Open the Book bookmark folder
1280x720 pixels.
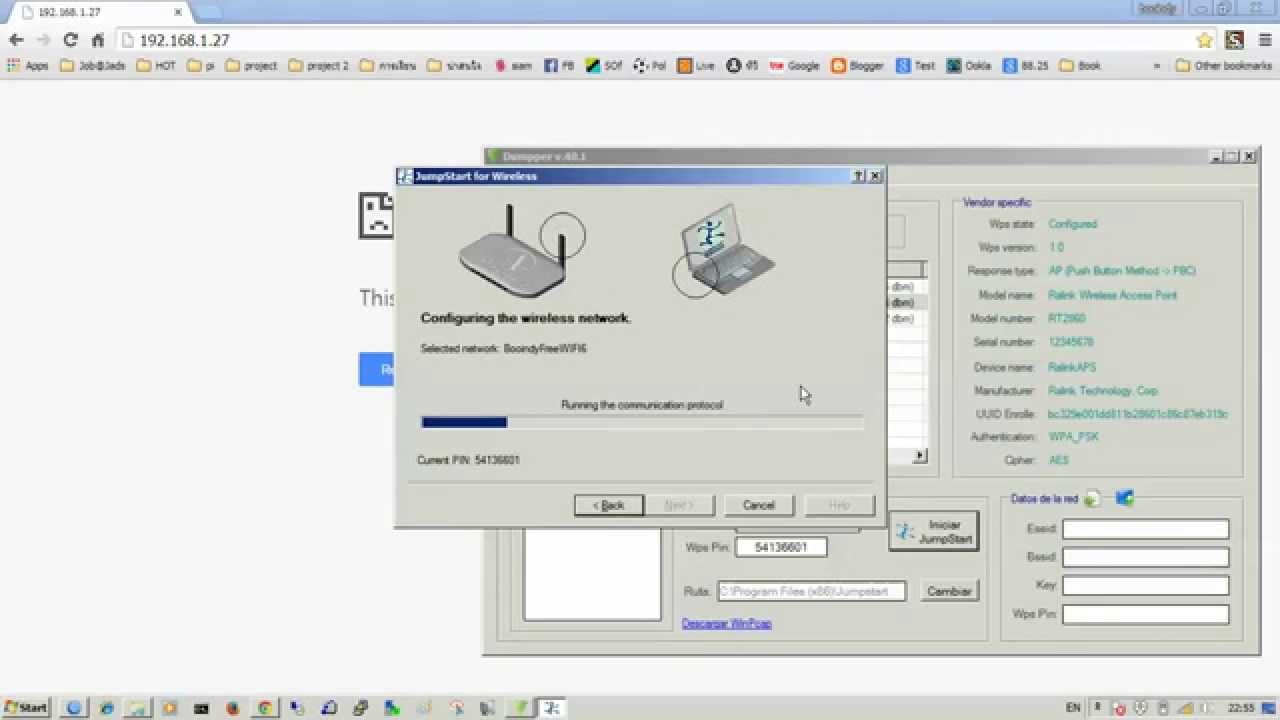[1080, 66]
